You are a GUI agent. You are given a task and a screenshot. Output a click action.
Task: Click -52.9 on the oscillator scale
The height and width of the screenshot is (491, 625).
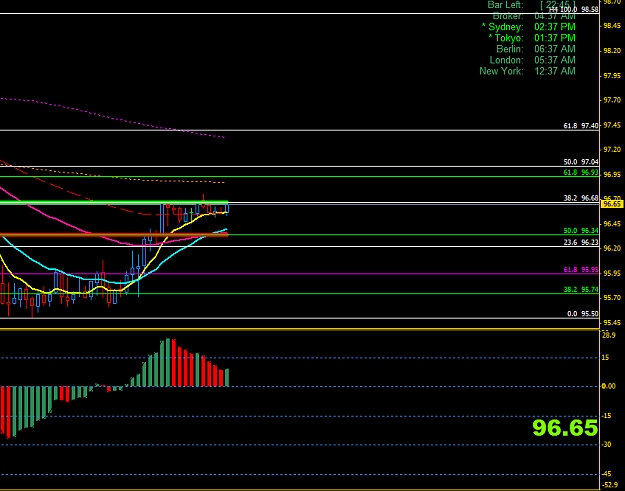[x=610, y=485]
